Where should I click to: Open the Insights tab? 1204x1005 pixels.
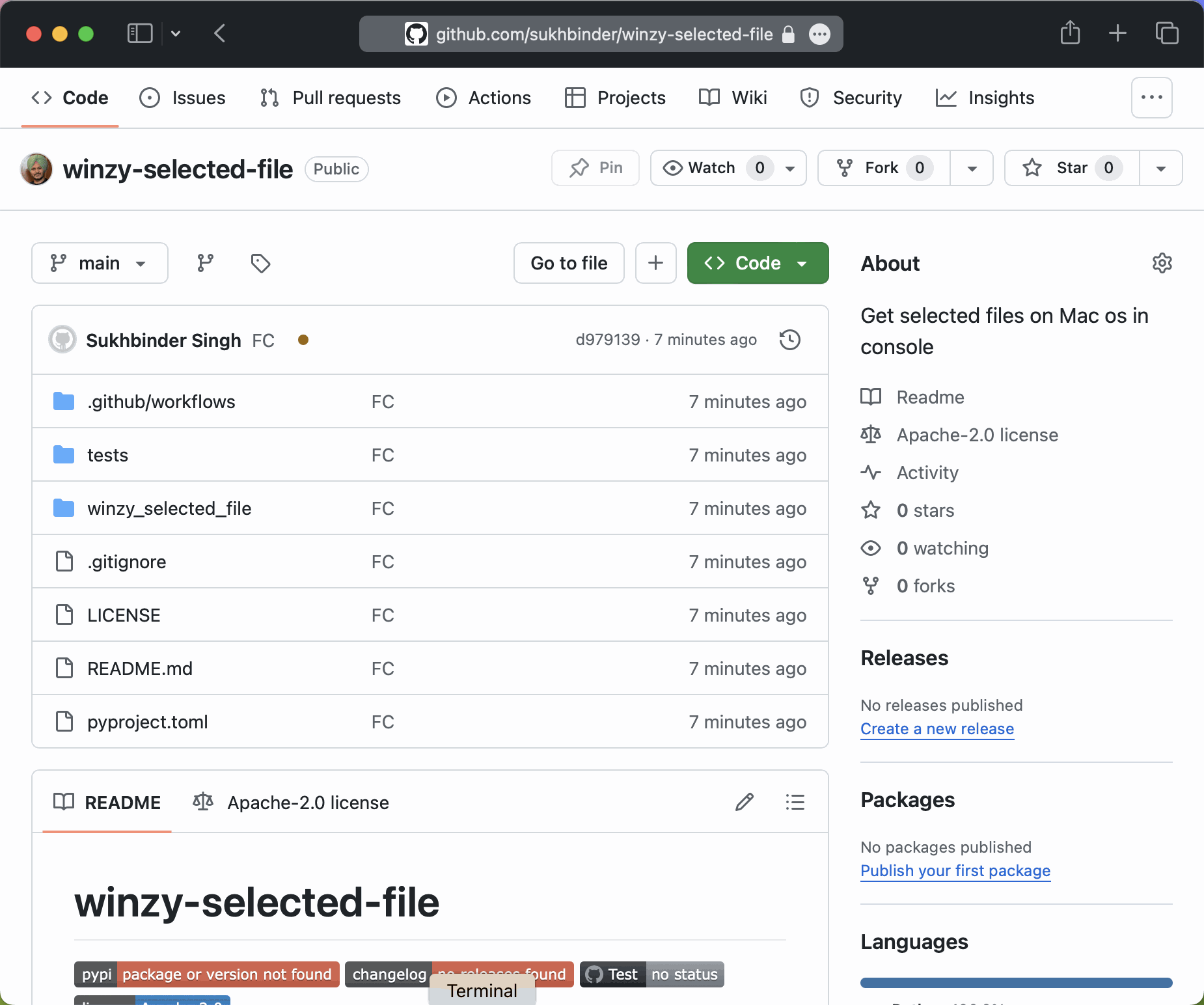coord(985,98)
